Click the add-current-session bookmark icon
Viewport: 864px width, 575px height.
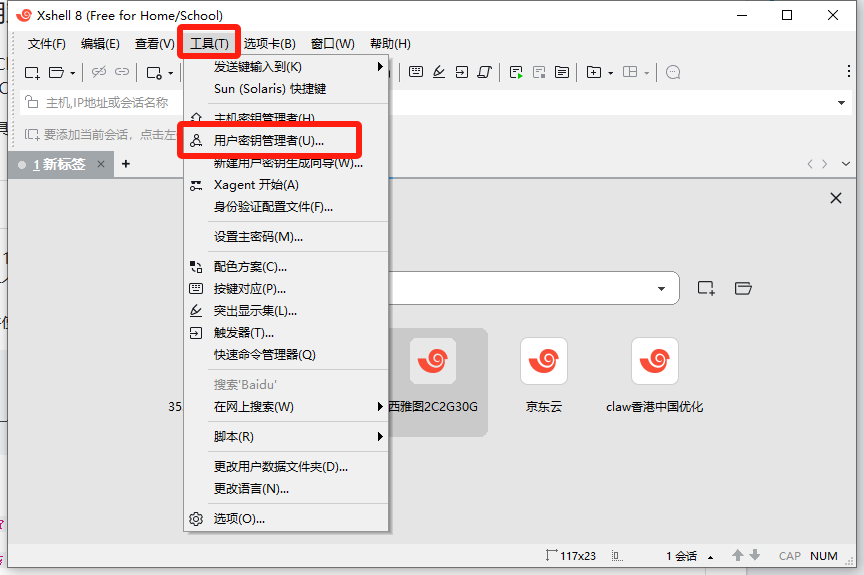32,134
